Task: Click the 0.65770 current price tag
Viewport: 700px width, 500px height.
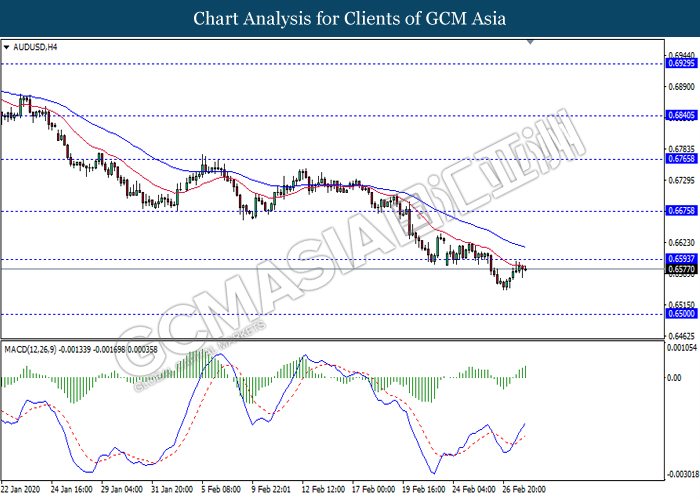Action: coord(680,269)
